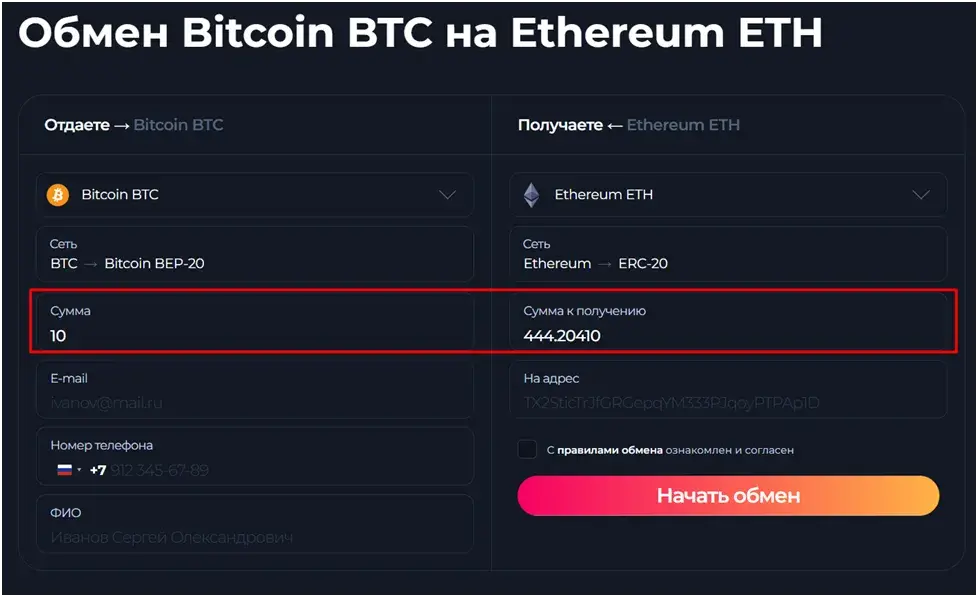Open phone country code selector arrow
Viewport: 978px width, 597px height.
pos(79,470)
